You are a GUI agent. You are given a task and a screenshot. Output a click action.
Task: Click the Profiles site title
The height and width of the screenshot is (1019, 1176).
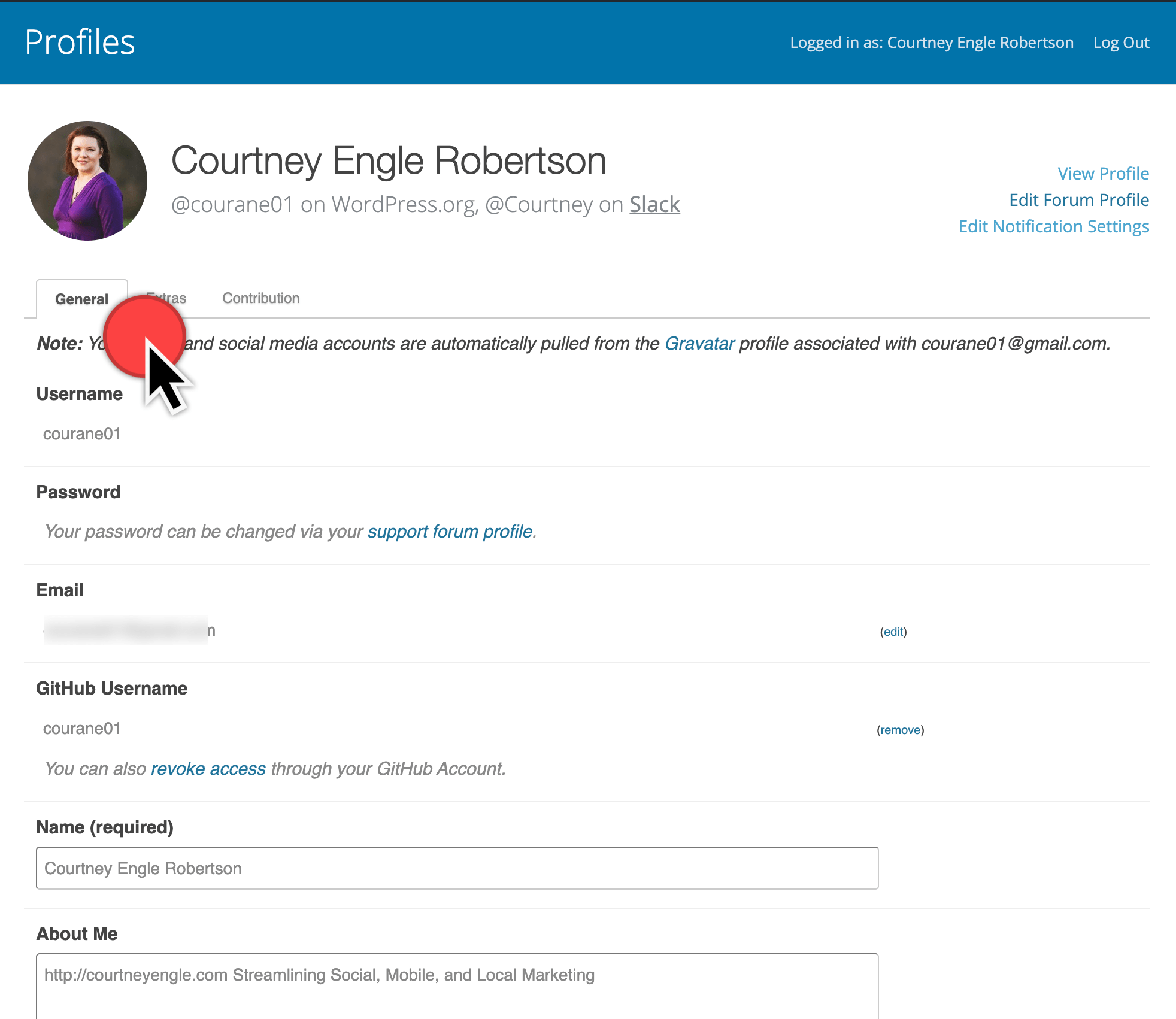coord(80,43)
